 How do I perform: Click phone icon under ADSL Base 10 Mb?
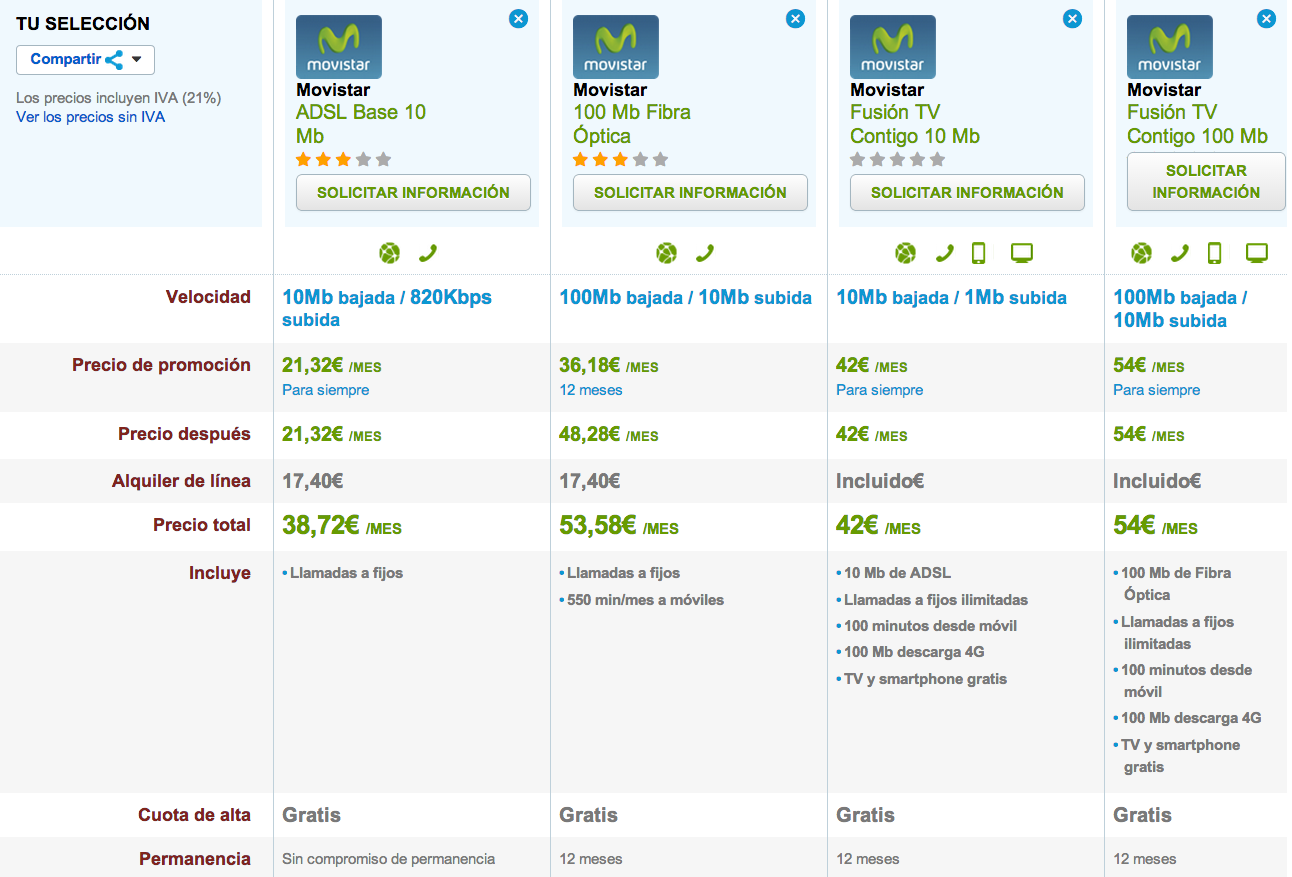coord(428,254)
